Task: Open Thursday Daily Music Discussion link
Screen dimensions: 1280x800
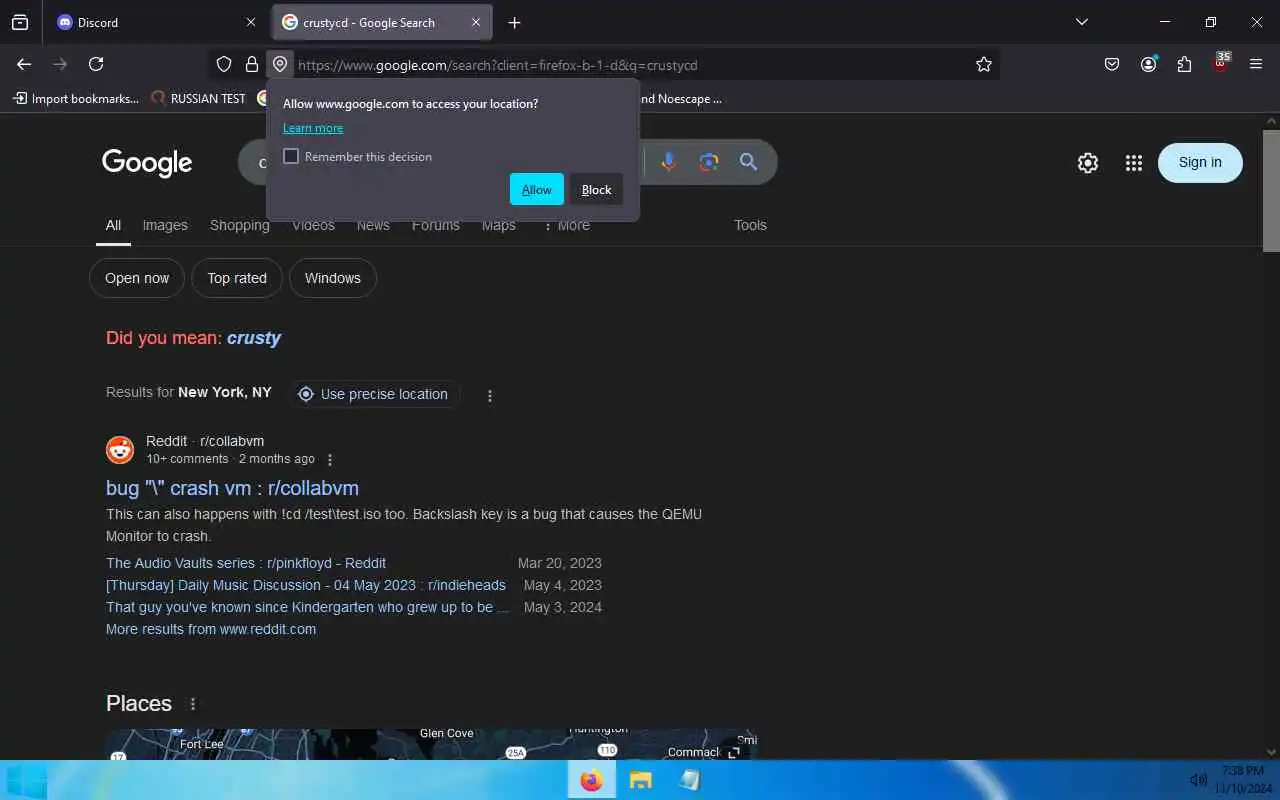Action: click(x=306, y=585)
